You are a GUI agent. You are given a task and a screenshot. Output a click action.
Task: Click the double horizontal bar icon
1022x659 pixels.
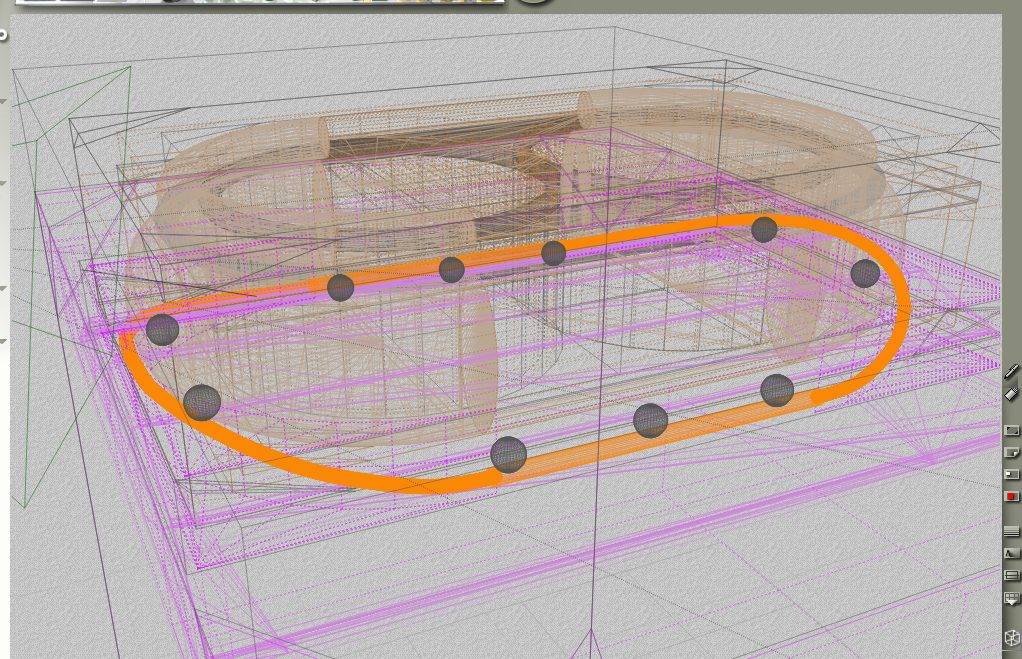(1011, 575)
